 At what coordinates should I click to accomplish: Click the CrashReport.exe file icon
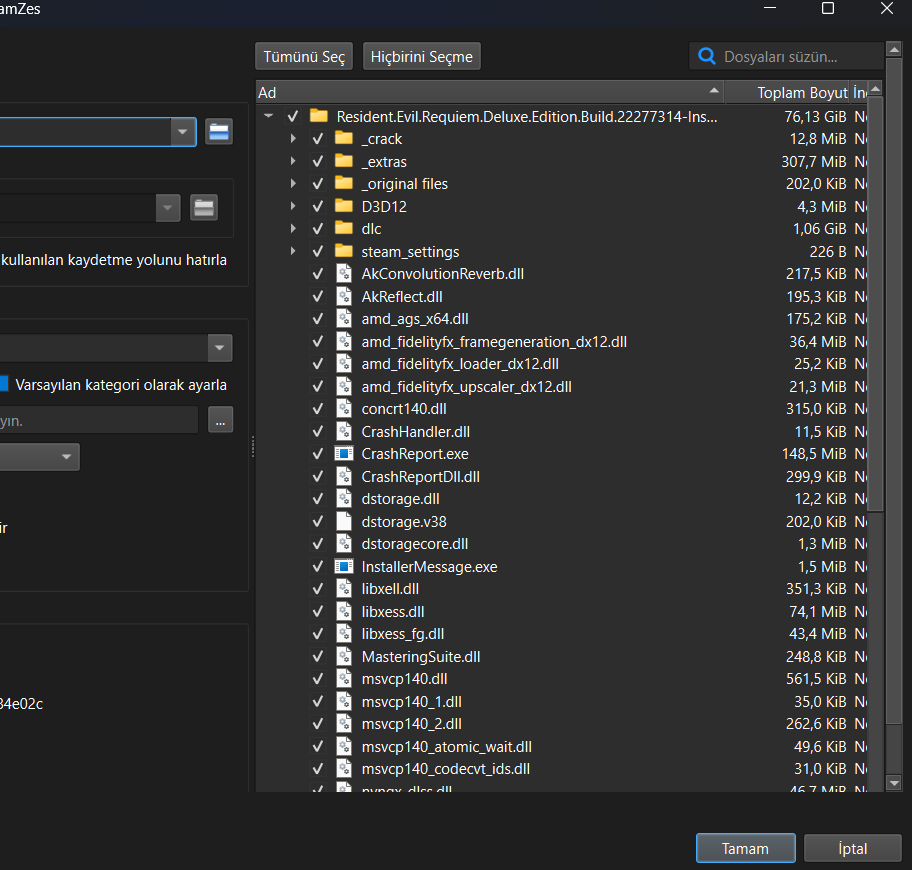[344, 453]
